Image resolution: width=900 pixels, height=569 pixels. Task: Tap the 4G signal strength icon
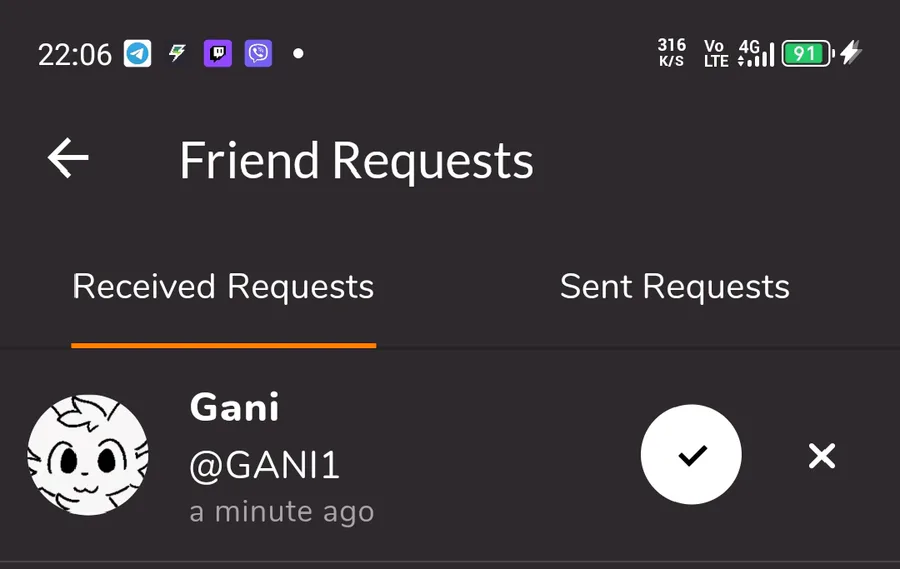[757, 53]
